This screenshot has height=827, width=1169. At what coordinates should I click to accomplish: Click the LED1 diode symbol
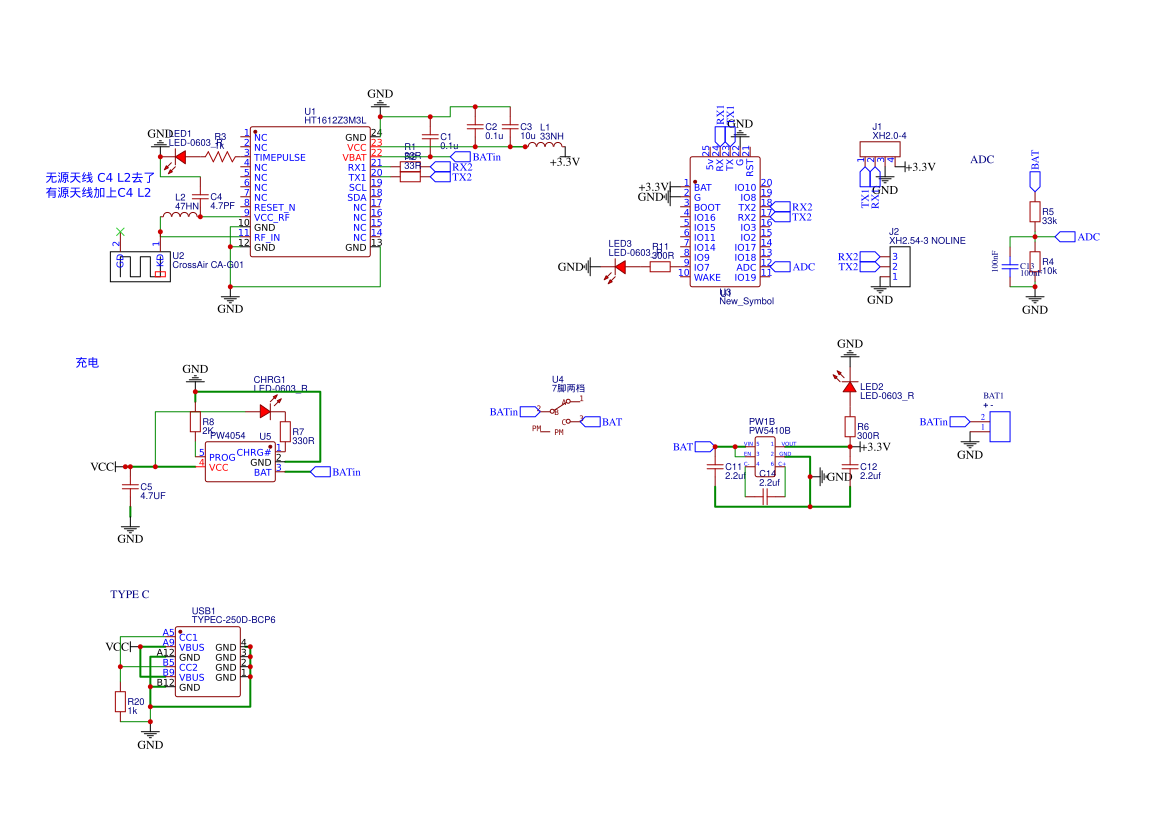click(167, 156)
